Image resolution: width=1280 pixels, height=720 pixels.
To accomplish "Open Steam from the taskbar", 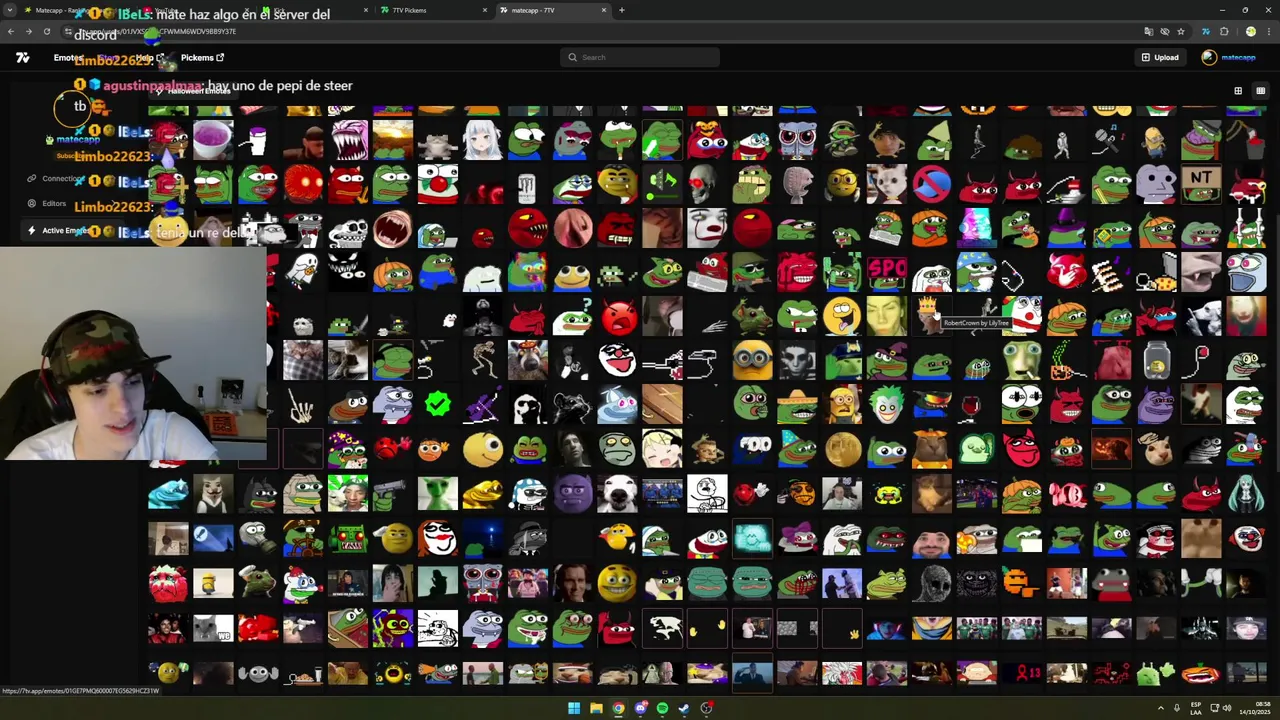I will tap(684, 708).
